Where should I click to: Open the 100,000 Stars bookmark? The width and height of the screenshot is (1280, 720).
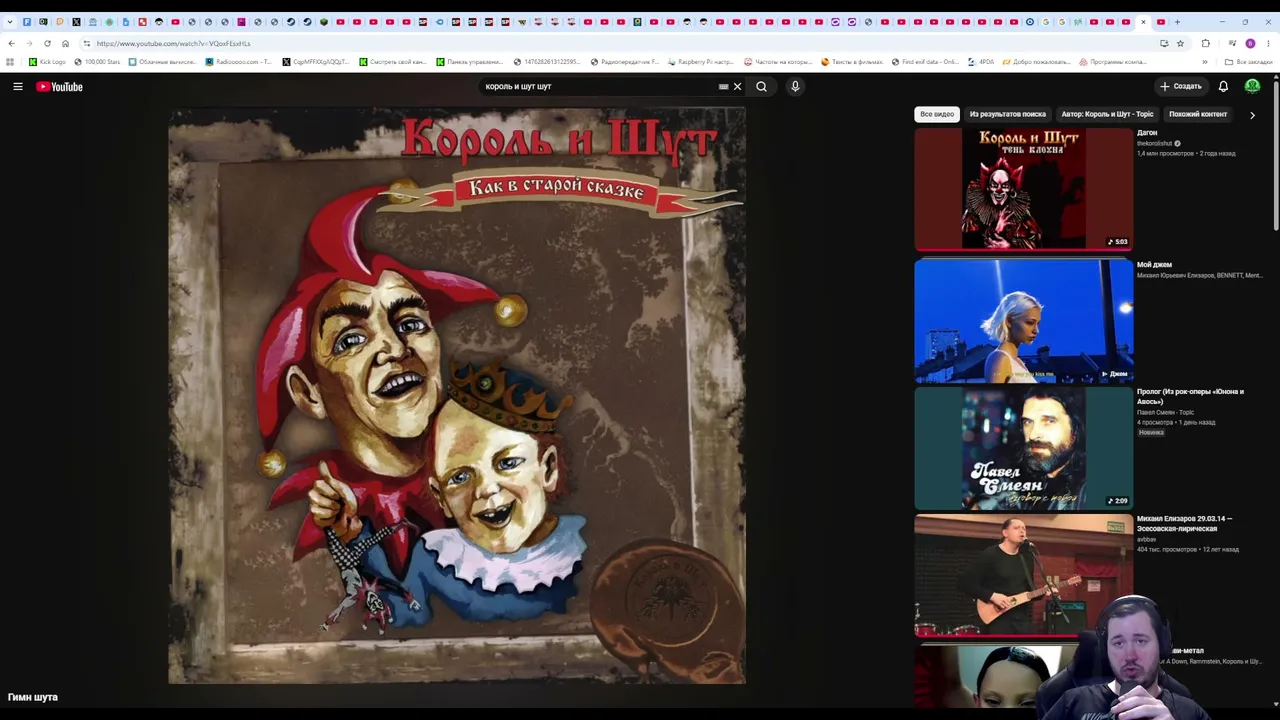(x=97, y=62)
